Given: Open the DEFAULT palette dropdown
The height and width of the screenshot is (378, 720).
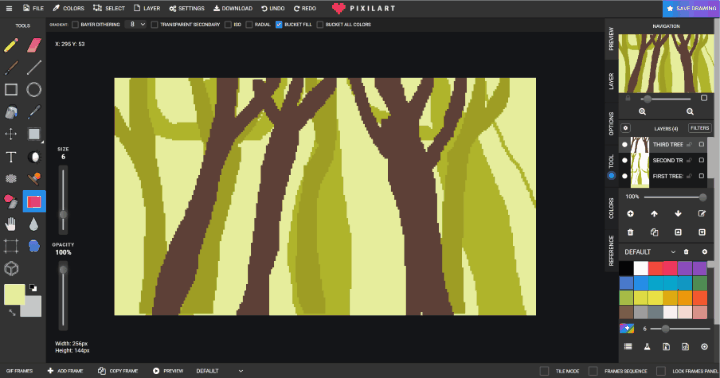Looking at the screenshot, I should (x=650, y=252).
